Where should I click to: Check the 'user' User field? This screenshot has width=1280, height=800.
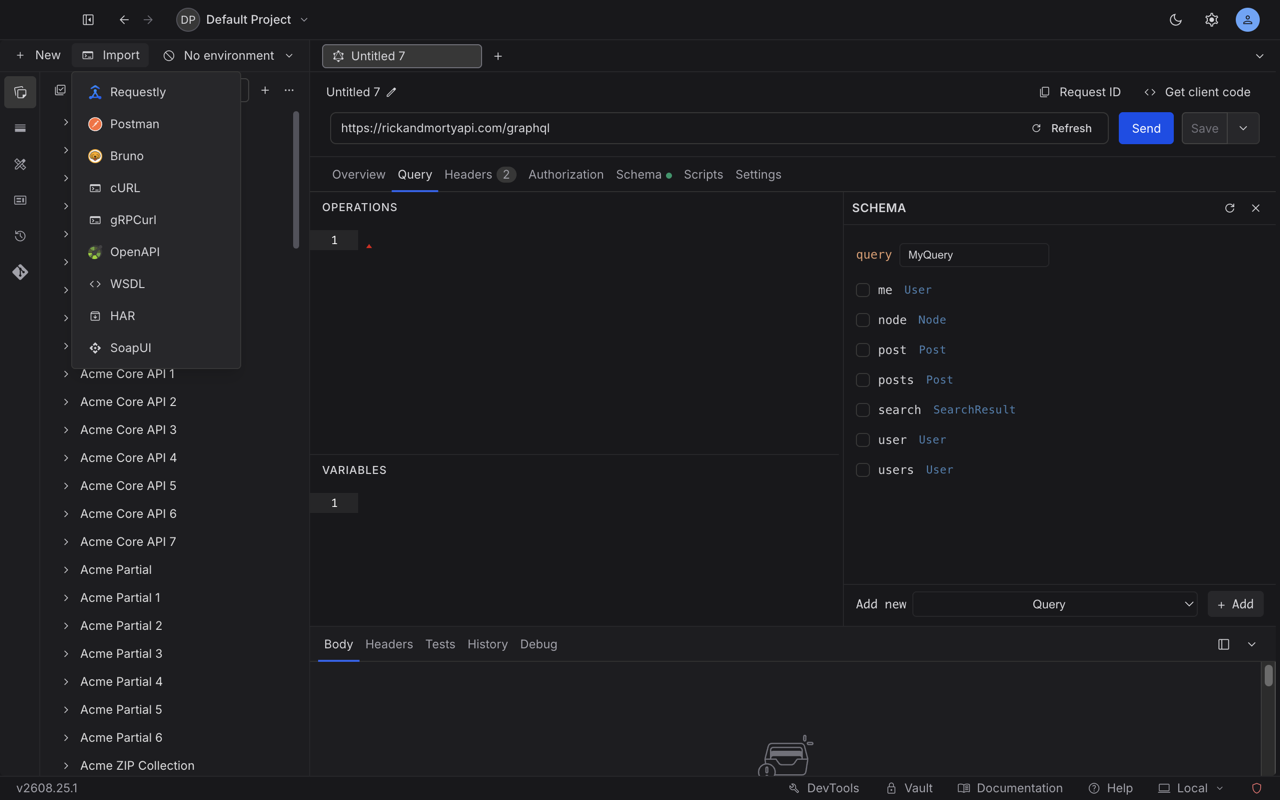point(863,440)
